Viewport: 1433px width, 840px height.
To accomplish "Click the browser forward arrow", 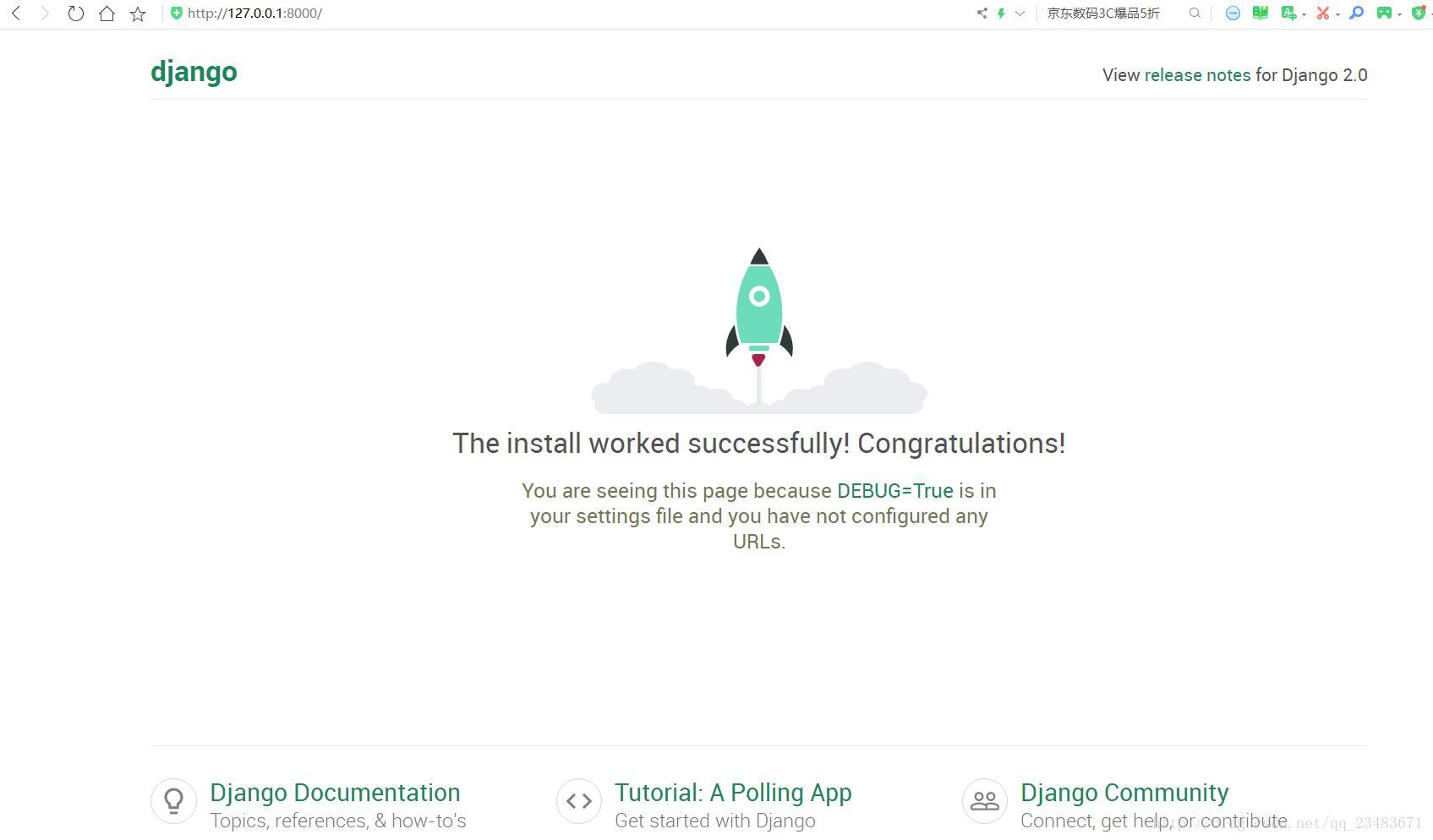I will pyautogui.click(x=46, y=13).
